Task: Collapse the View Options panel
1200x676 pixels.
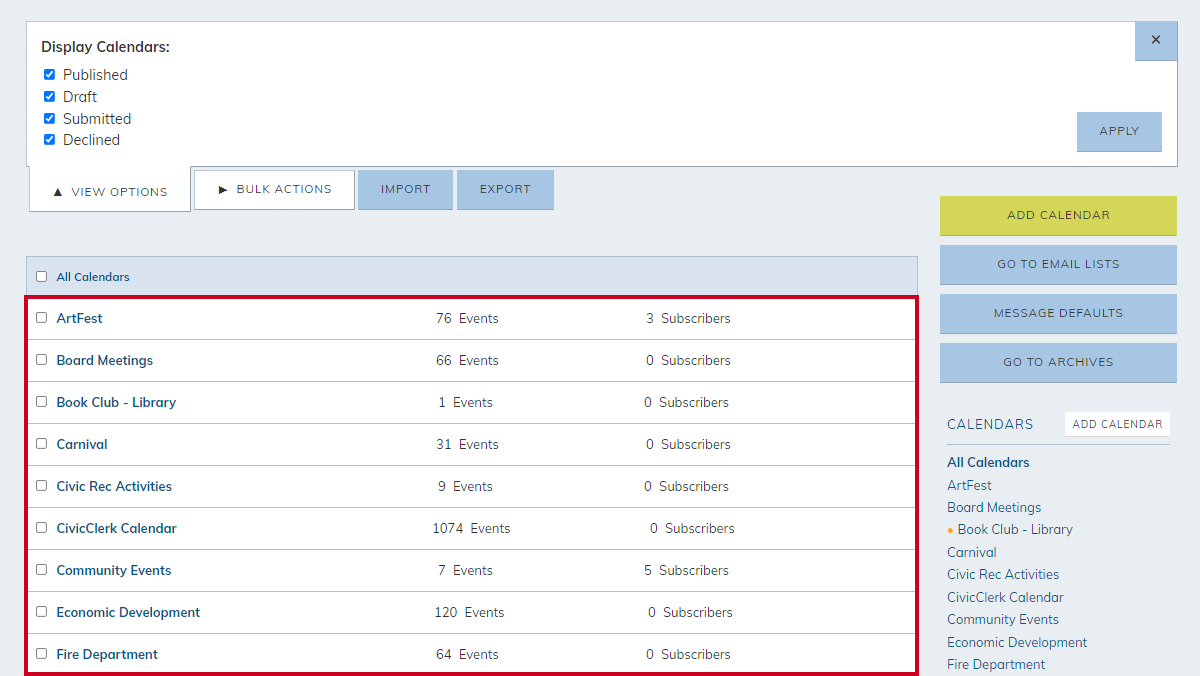Action: (110, 191)
